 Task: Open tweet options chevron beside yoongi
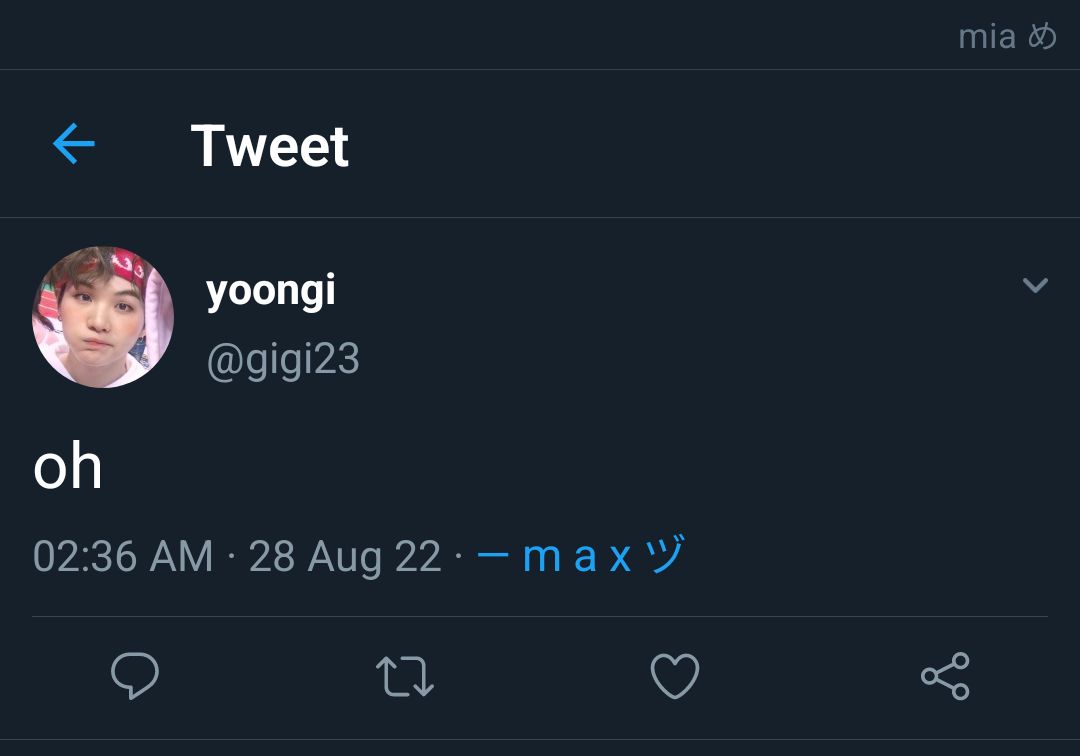click(1035, 284)
